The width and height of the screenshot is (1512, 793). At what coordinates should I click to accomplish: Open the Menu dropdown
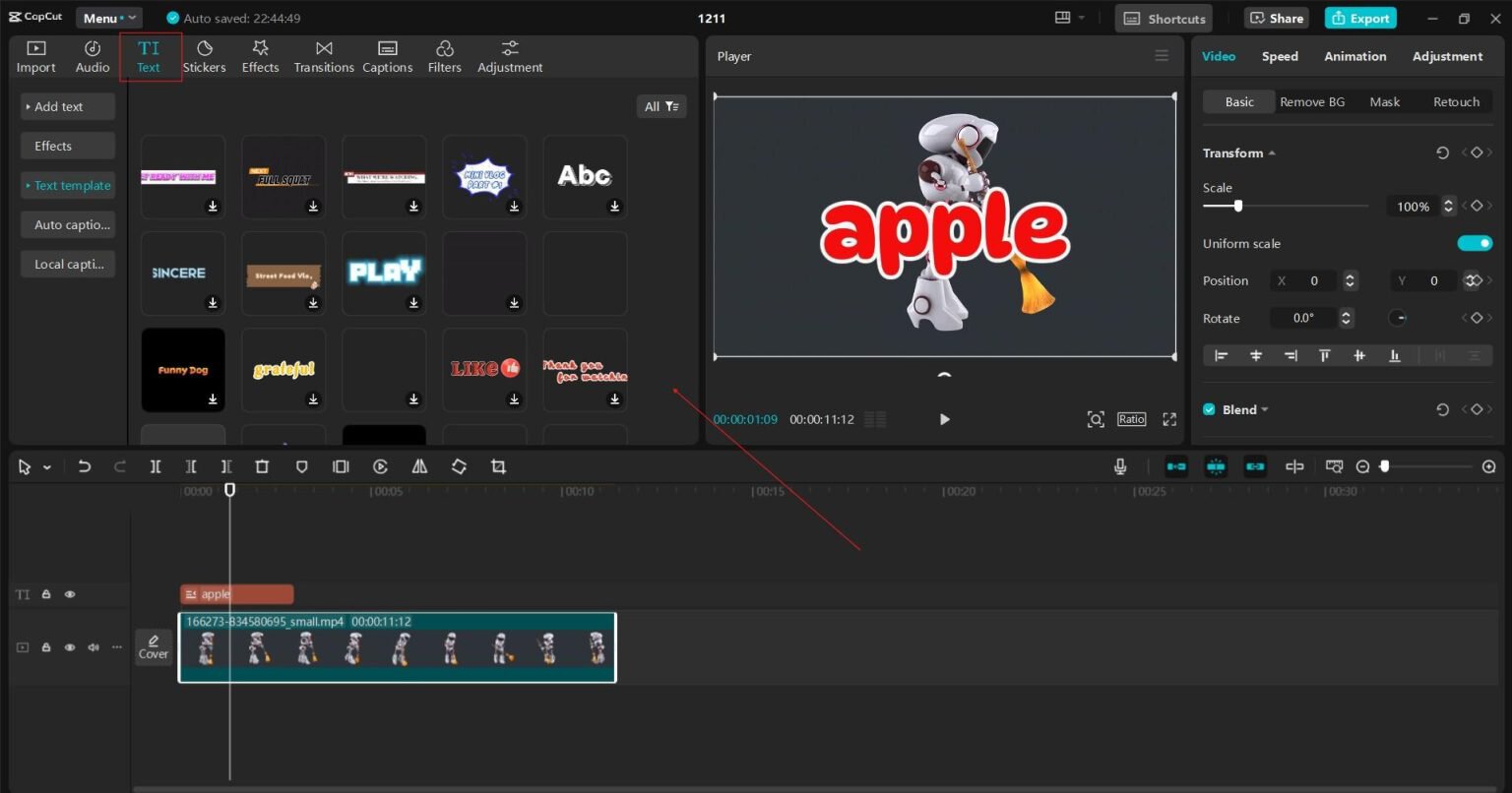[x=108, y=17]
